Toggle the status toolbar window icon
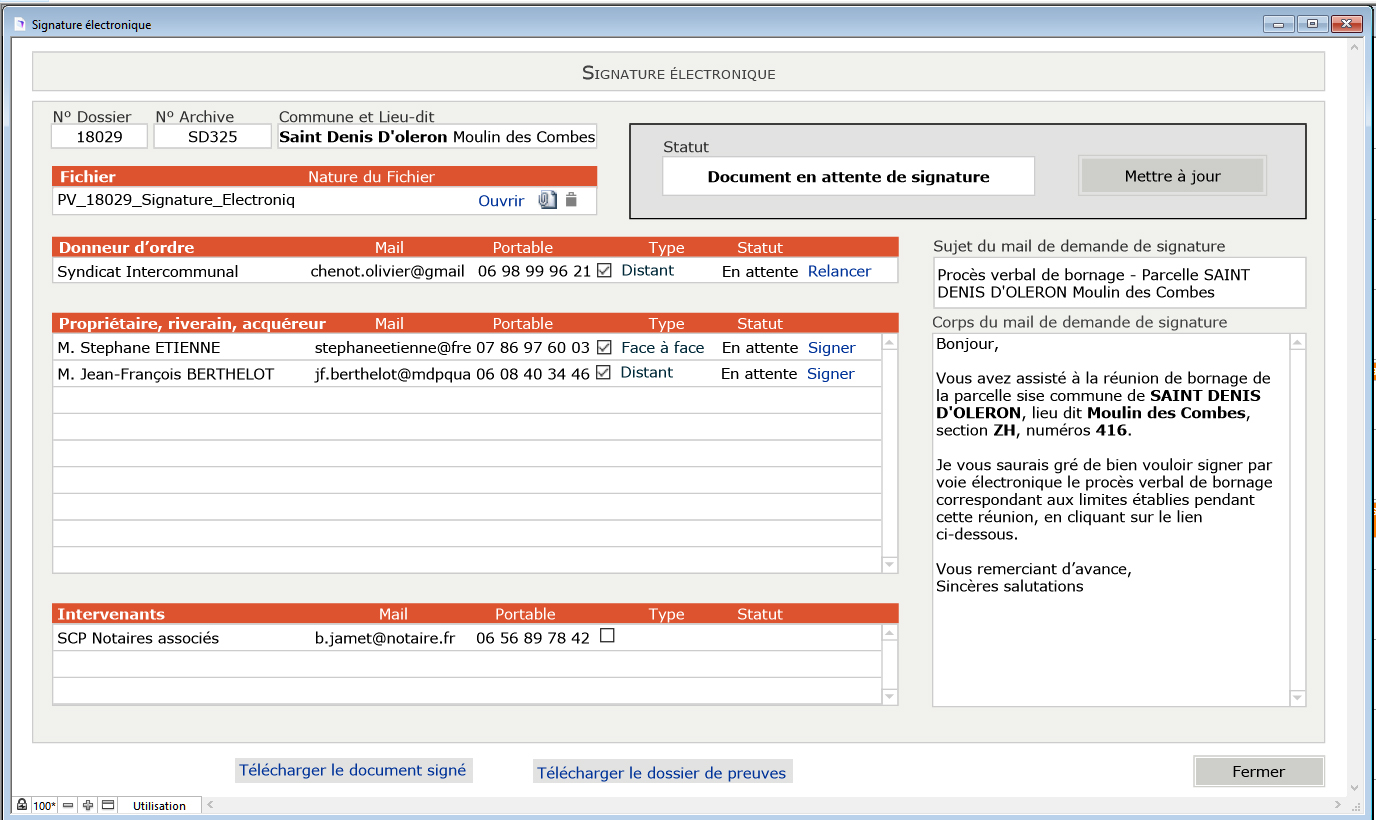The width and height of the screenshot is (1376, 820). 108,805
